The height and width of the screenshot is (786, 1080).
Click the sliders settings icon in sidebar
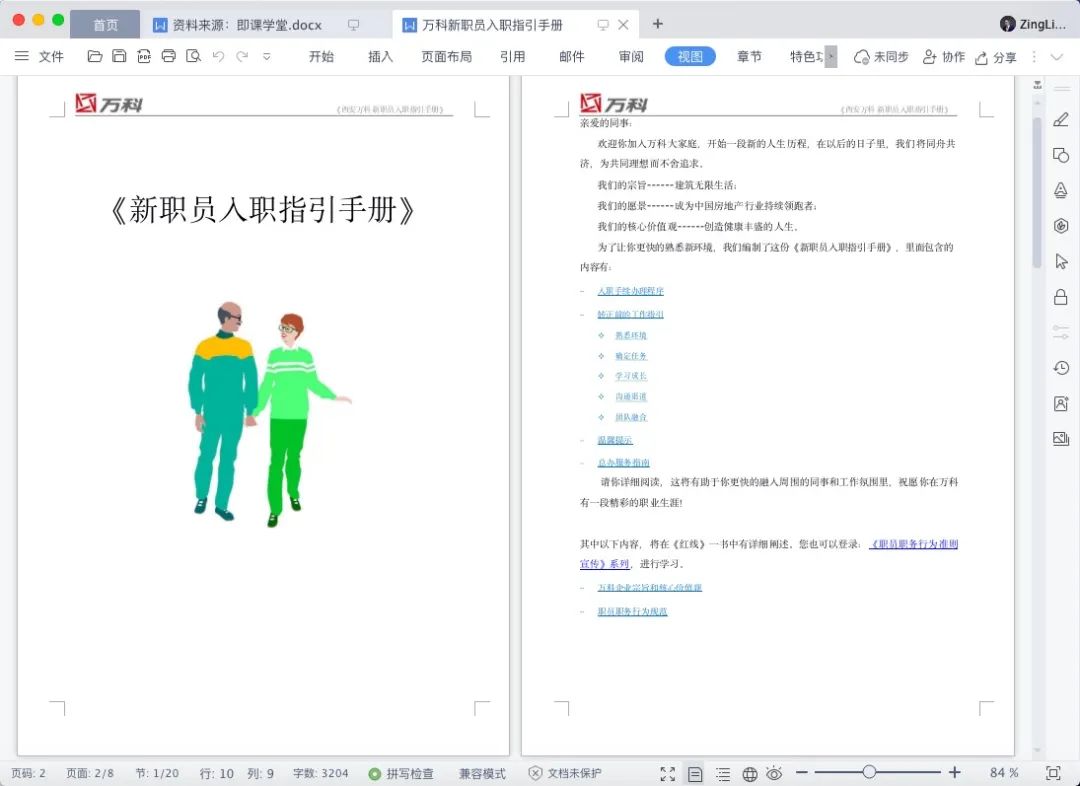click(x=1061, y=332)
